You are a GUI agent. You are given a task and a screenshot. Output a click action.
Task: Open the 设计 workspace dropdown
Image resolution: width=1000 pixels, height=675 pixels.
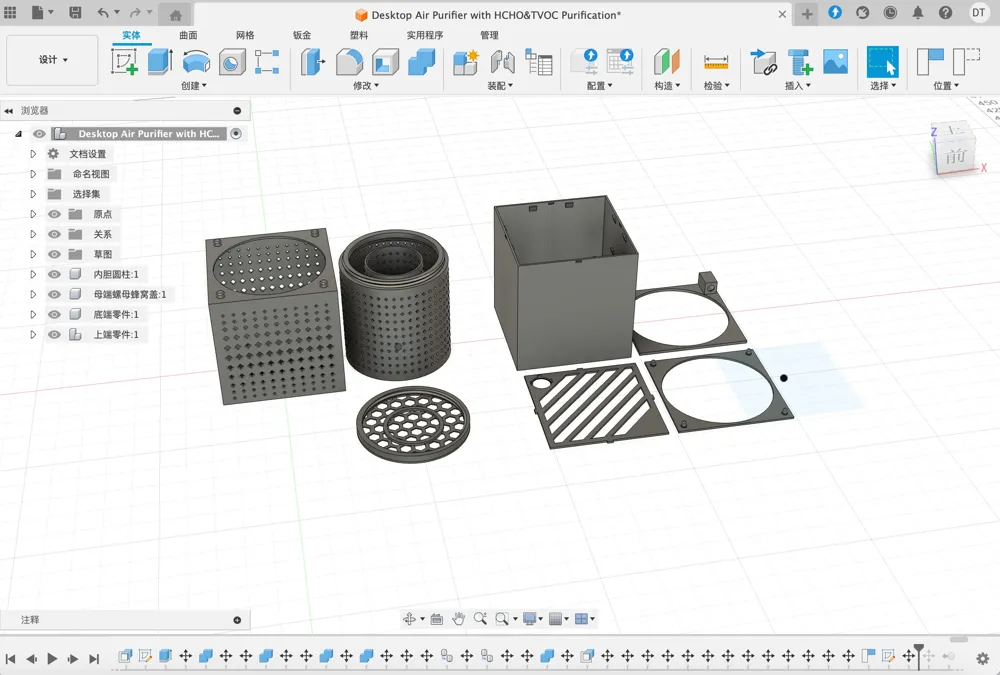(52, 60)
